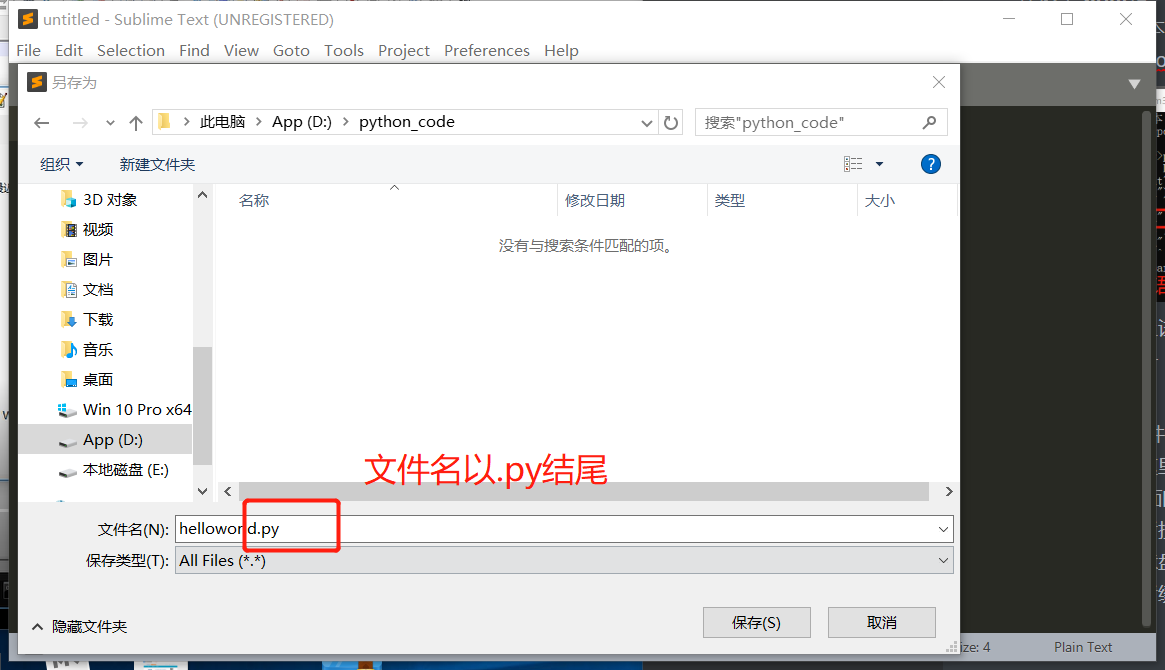Click the 取消 button
This screenshot has height=670, width=1165.
pos(882,622)
